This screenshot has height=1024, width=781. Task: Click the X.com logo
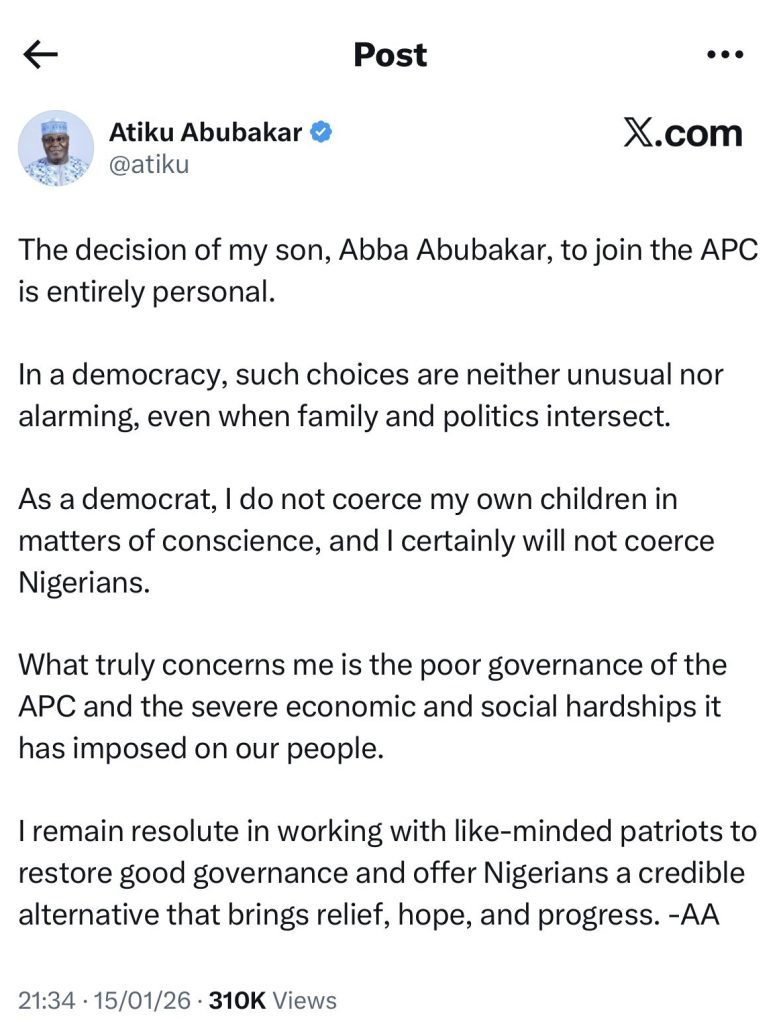click(683, 134)
